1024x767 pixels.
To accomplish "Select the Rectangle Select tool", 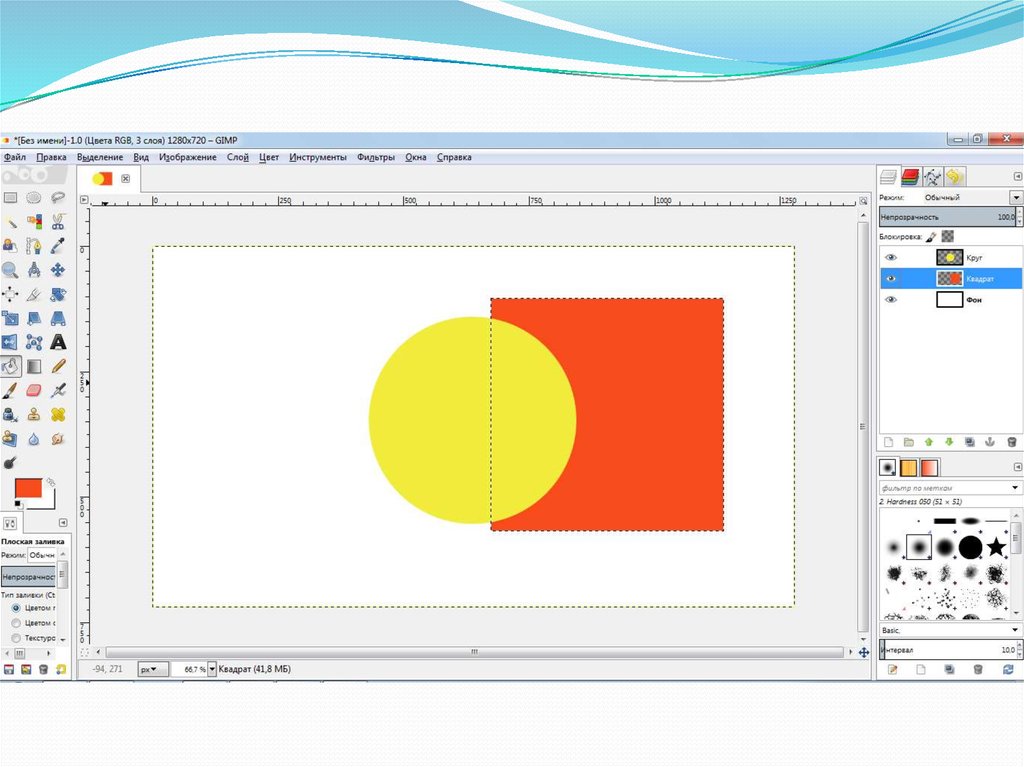I will click(x=10, y=198).
